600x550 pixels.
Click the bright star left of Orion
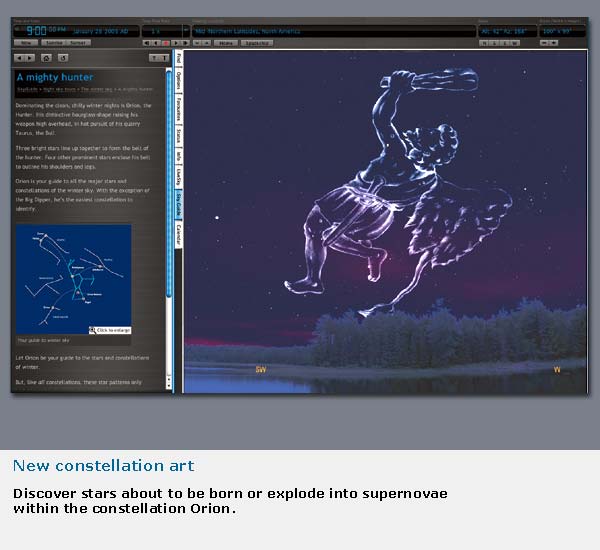[217, 218]
